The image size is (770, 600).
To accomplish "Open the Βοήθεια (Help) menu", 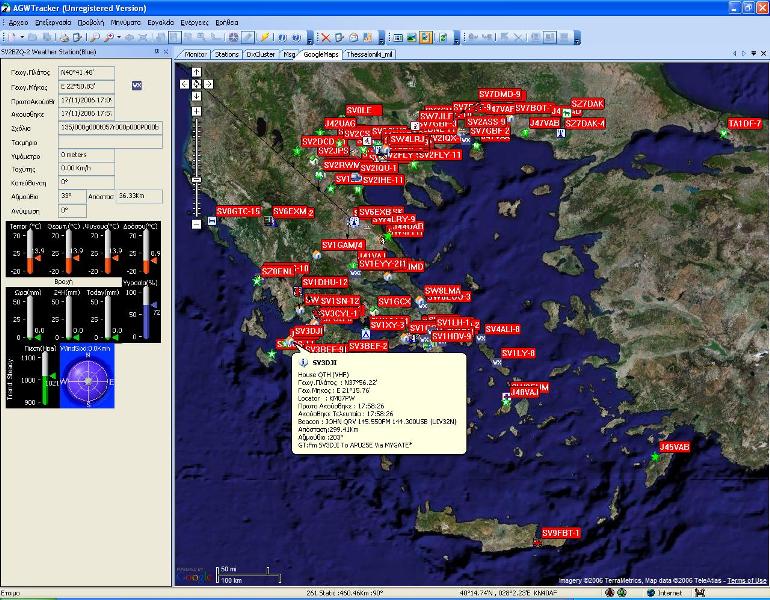I will [227, 23].
